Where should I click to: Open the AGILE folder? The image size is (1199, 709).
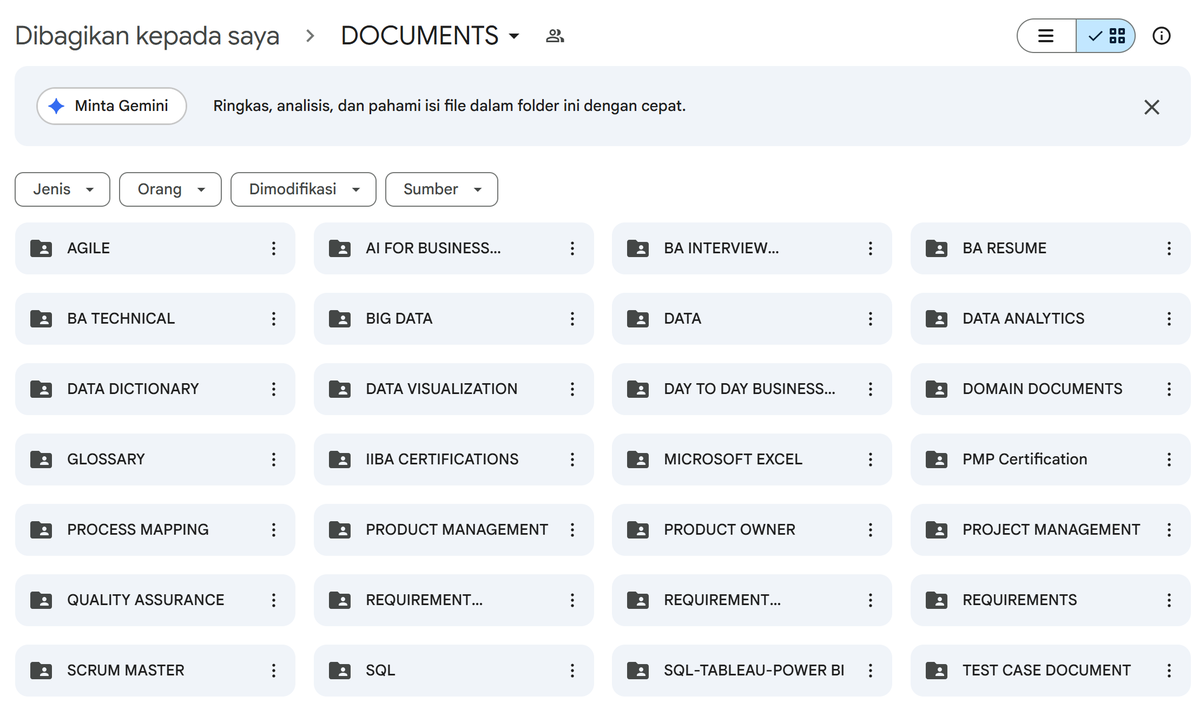coord(155,249)
